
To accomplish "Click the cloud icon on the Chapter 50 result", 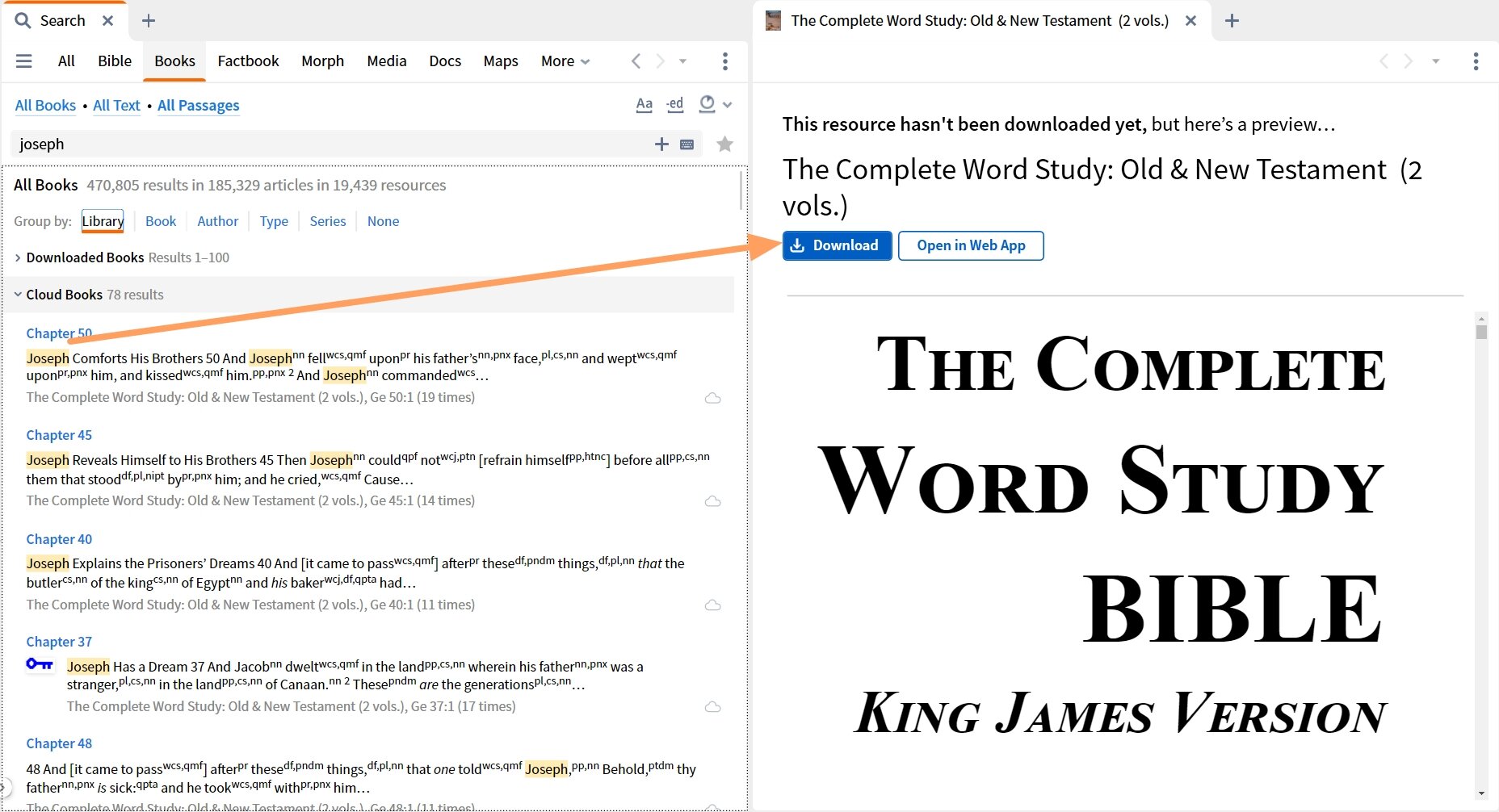I will click(712, 398).
